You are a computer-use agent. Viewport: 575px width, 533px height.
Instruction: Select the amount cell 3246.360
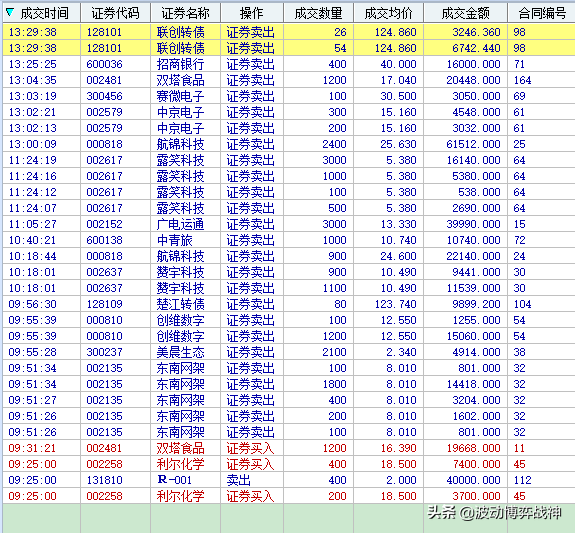pyautogui.click(x=476, y=32)
